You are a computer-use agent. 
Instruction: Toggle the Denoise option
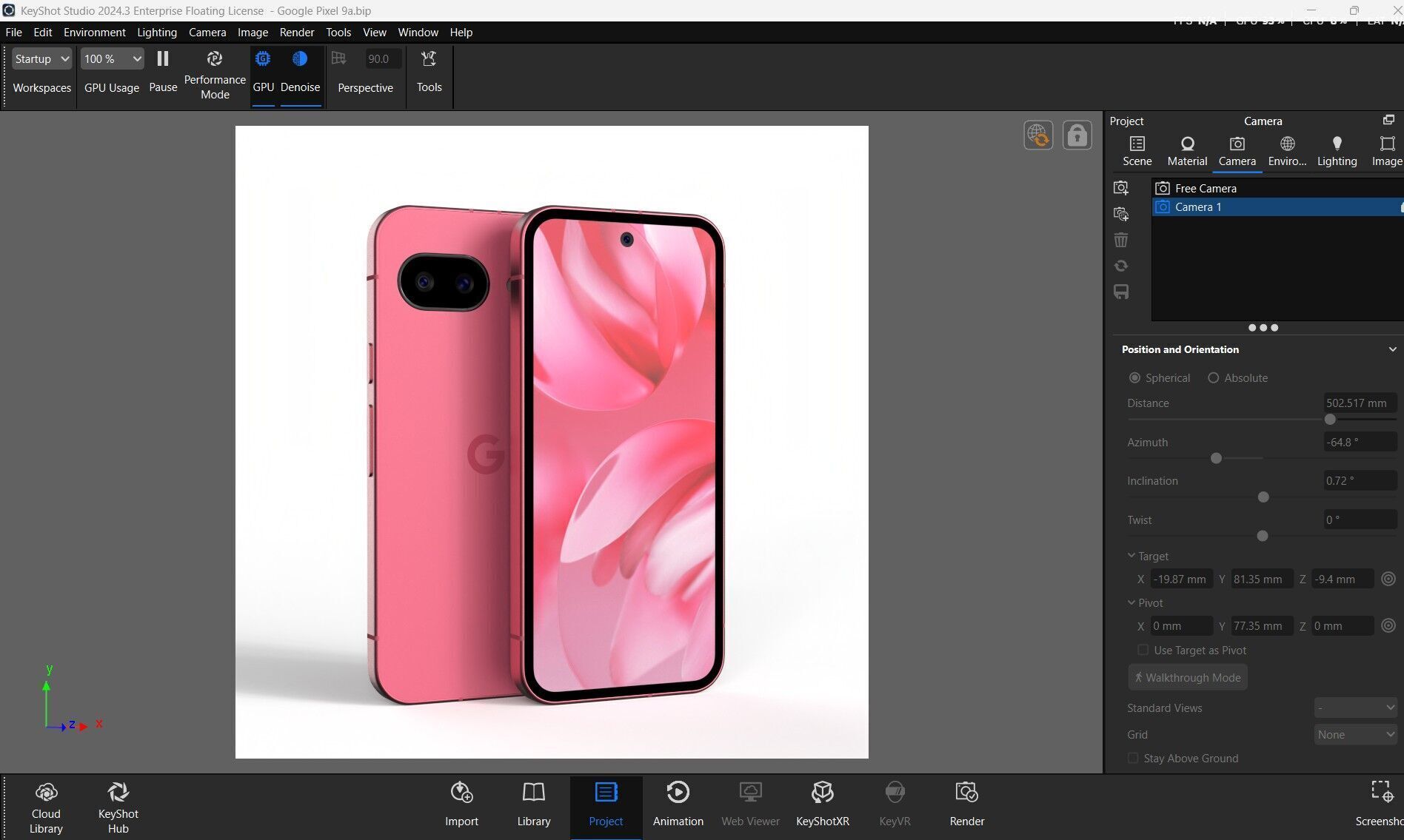(x=300, y=59)
